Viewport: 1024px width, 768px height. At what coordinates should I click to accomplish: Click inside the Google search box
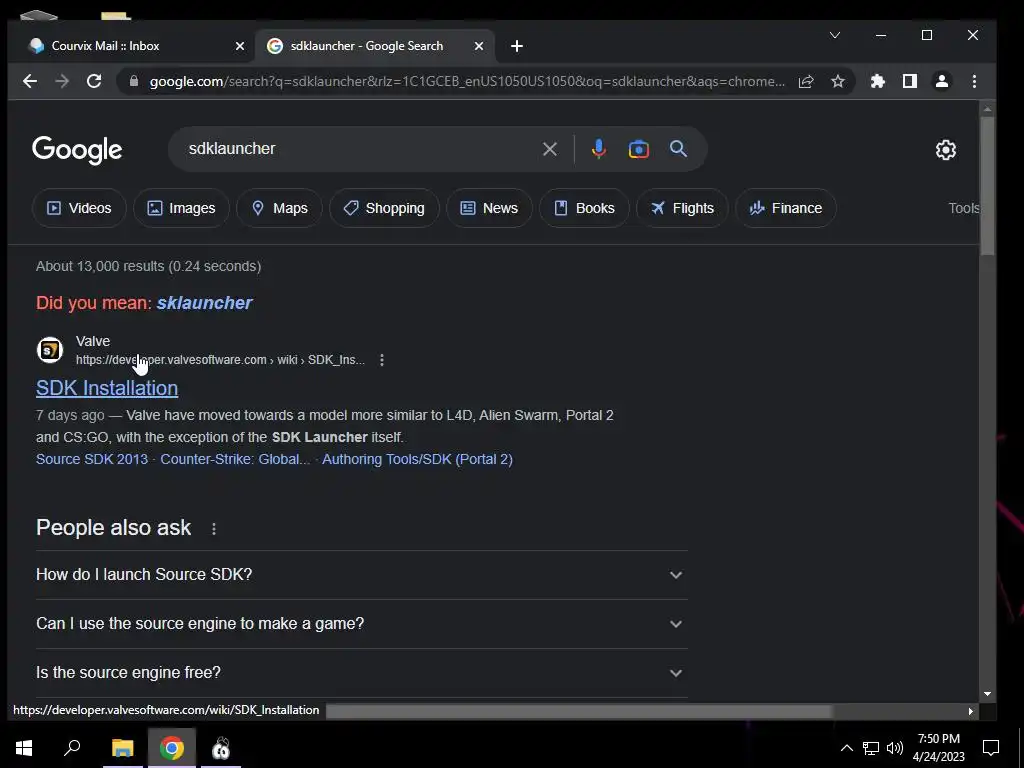359,149
